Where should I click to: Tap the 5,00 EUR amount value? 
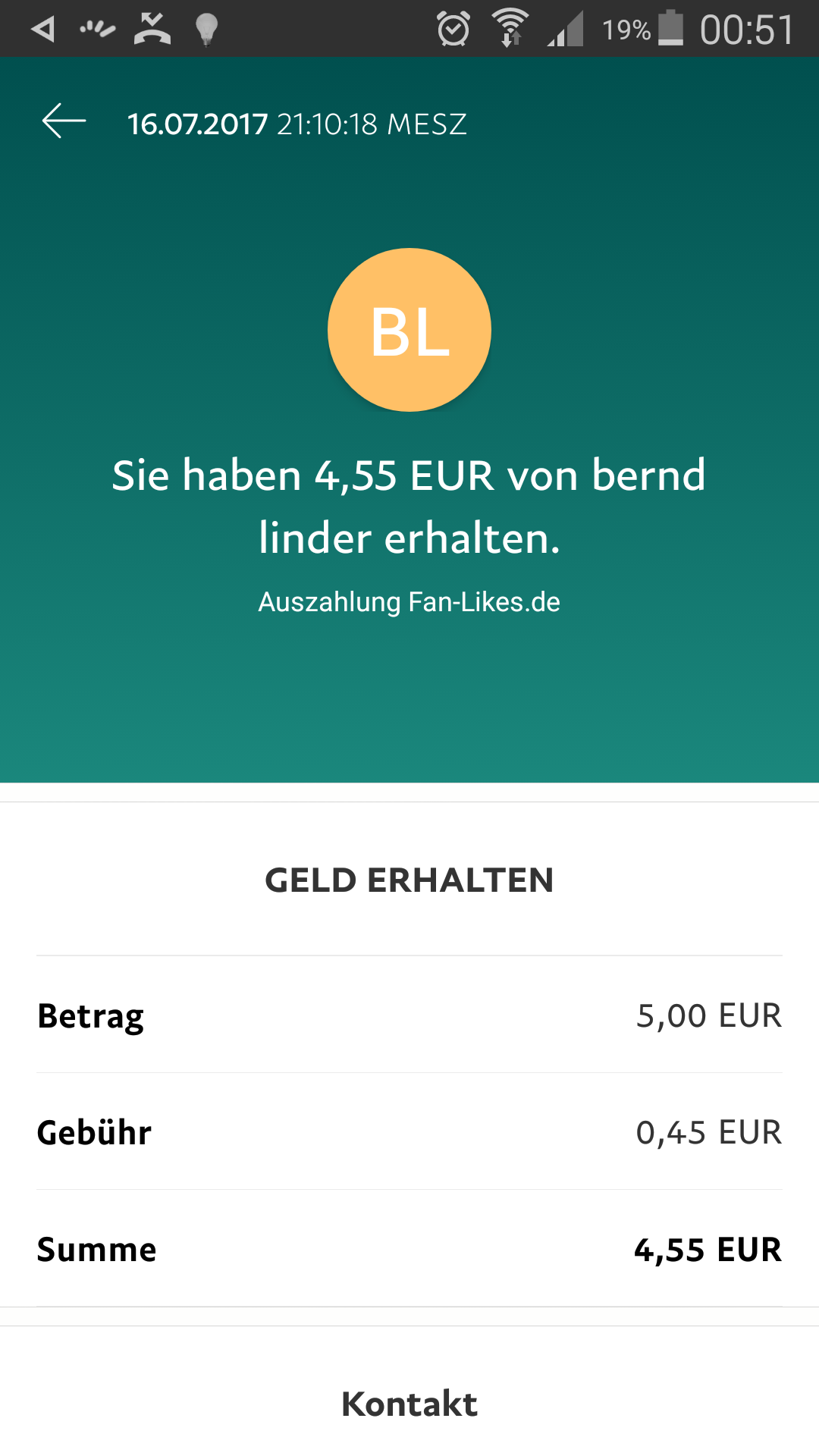pos(708,1015)
